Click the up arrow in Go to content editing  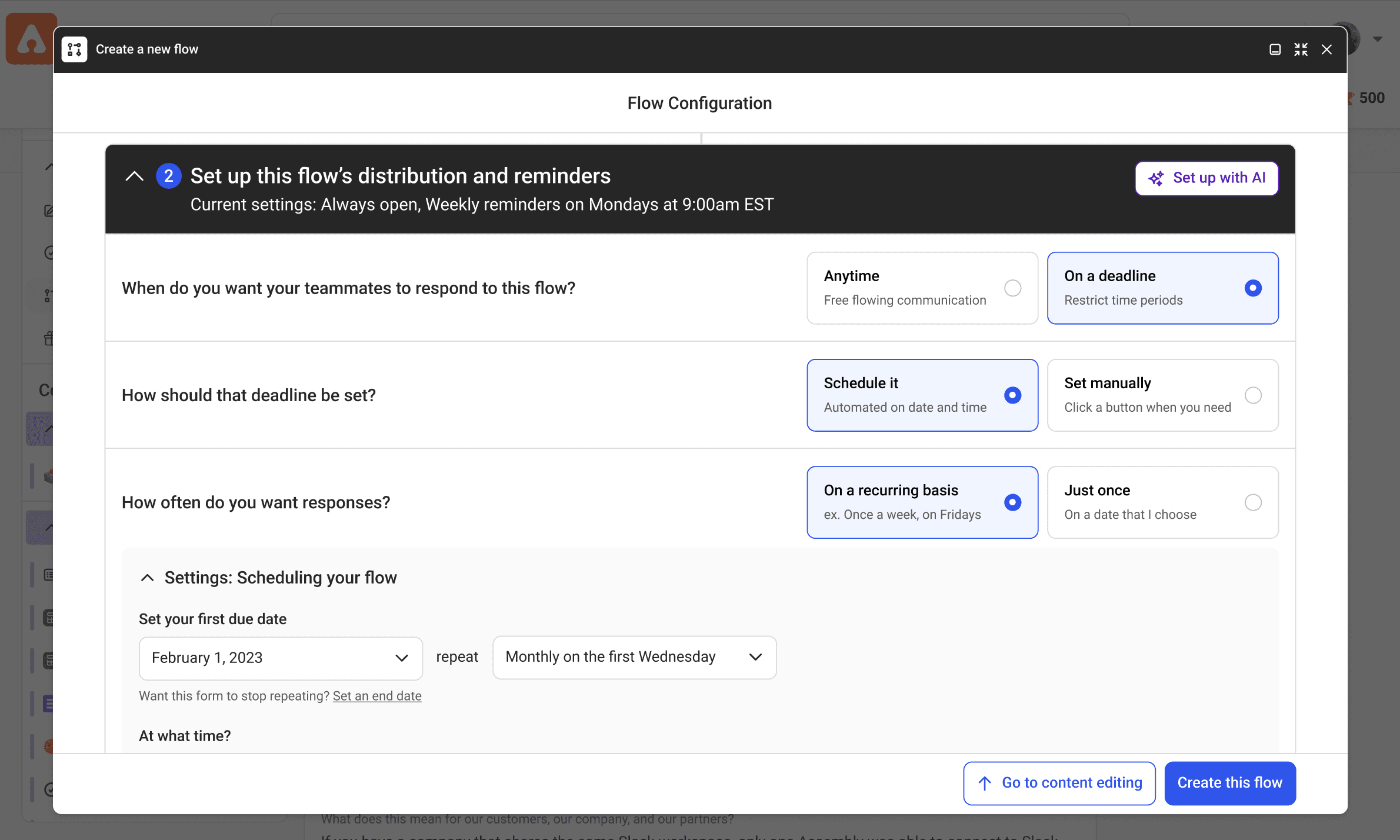tap(985, 783)
